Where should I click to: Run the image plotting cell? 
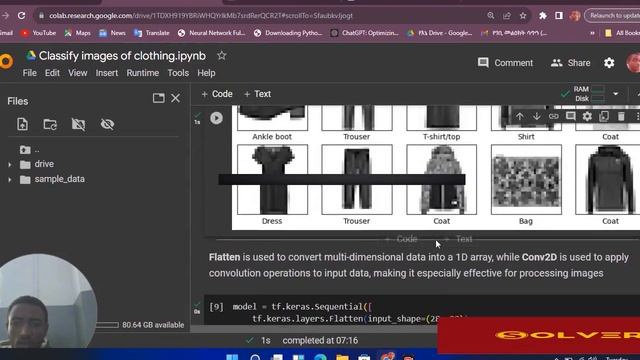click(x=216, y=118)
